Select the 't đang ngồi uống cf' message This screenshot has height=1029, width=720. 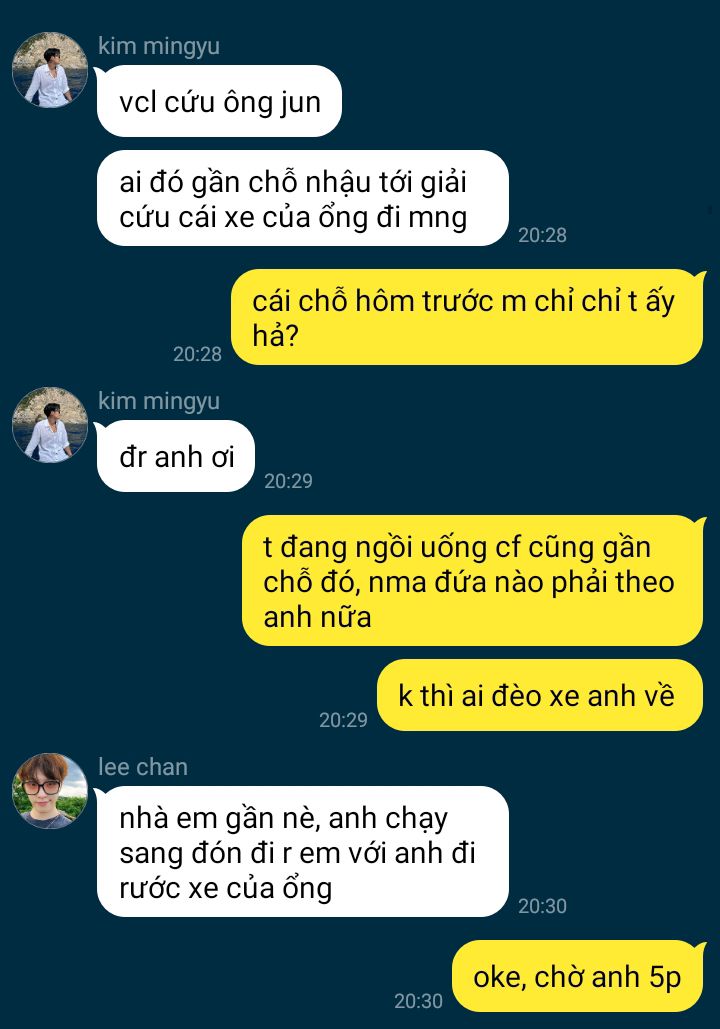[x=473, y=581]
